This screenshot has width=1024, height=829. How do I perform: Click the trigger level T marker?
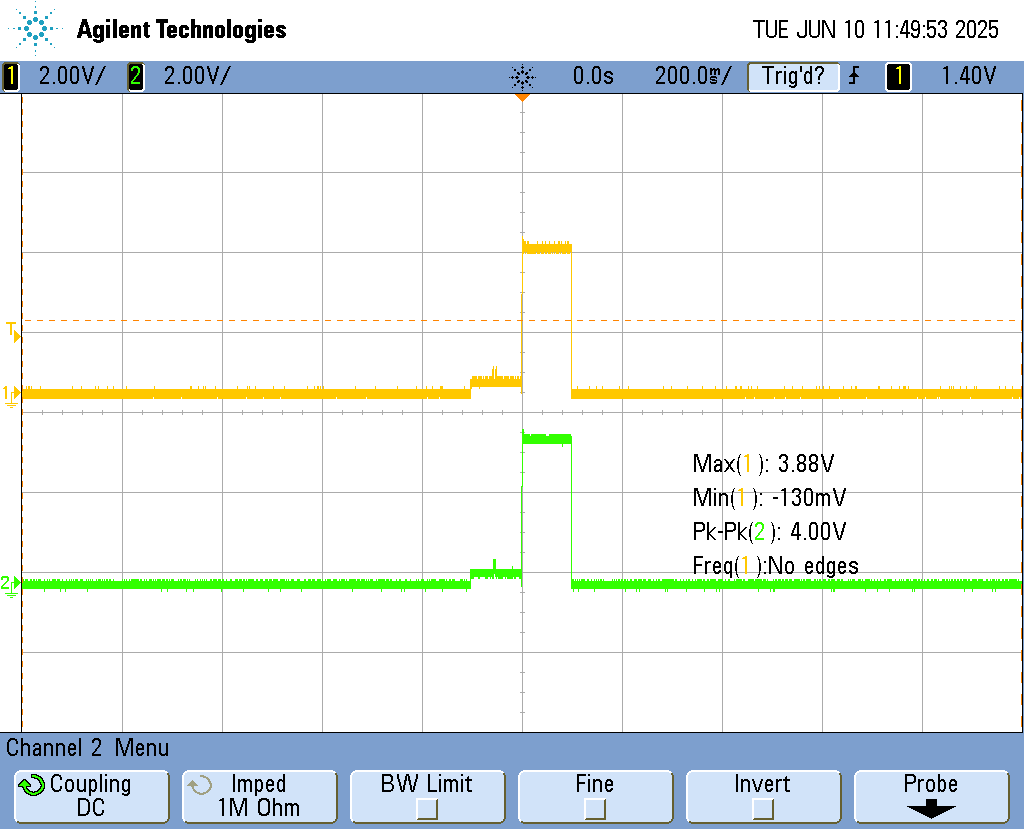point(13,332)
